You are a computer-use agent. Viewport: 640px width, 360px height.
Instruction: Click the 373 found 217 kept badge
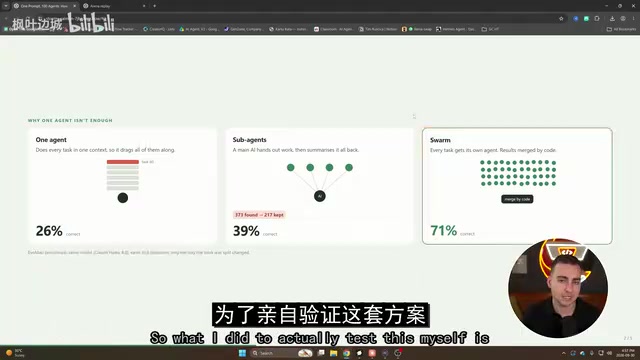point(259,215)
